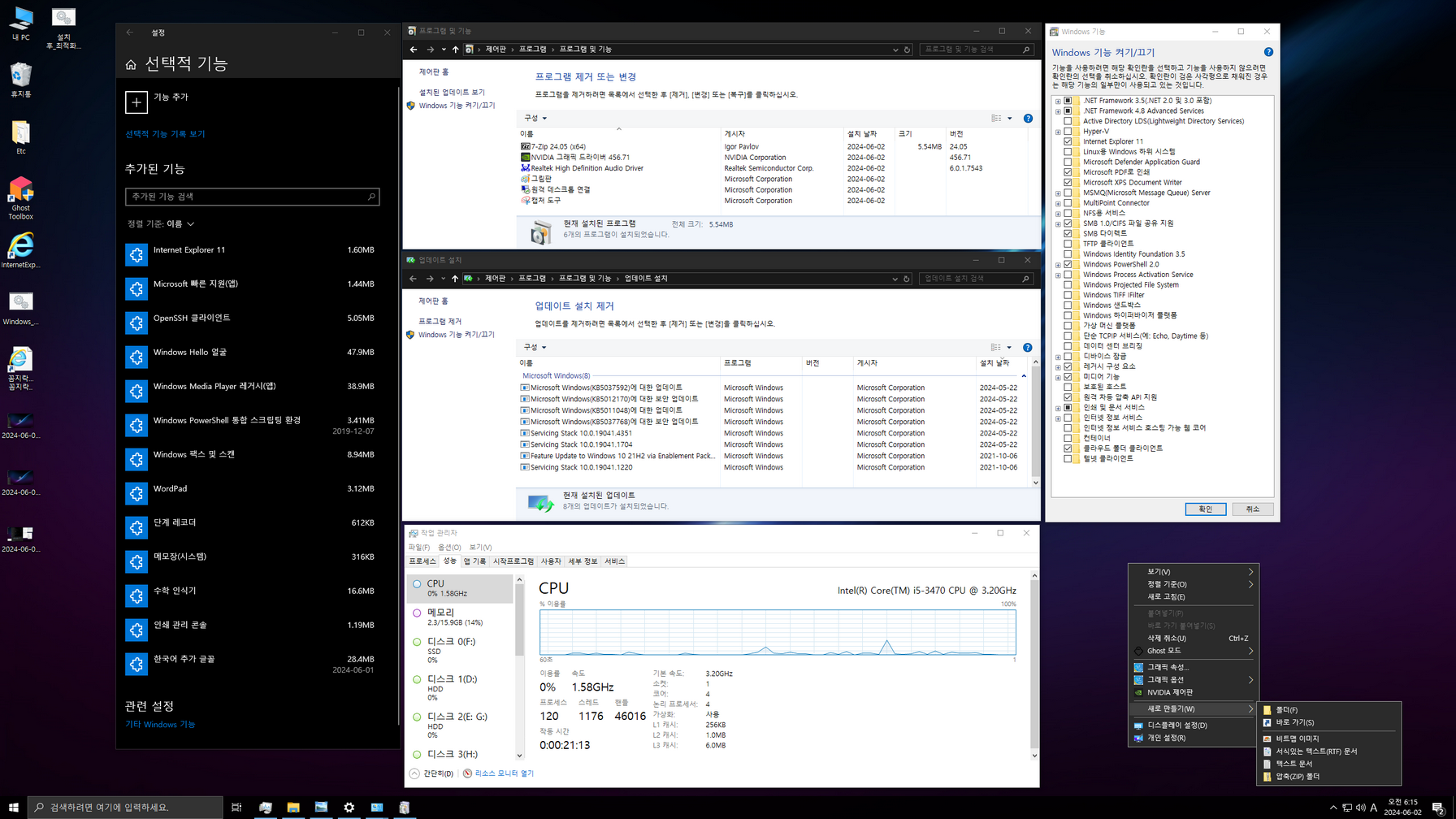
Task: Open 새로 만들기(W) submenu in context menu
Action: (1194, 709)
